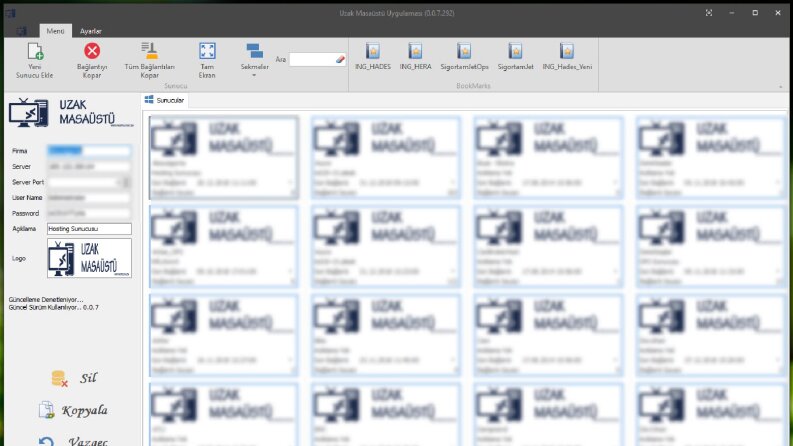793x446 pixels.
Task: Click the Açıklama field containing Hosting Sunucusu
Action: [x=89, y=229]
